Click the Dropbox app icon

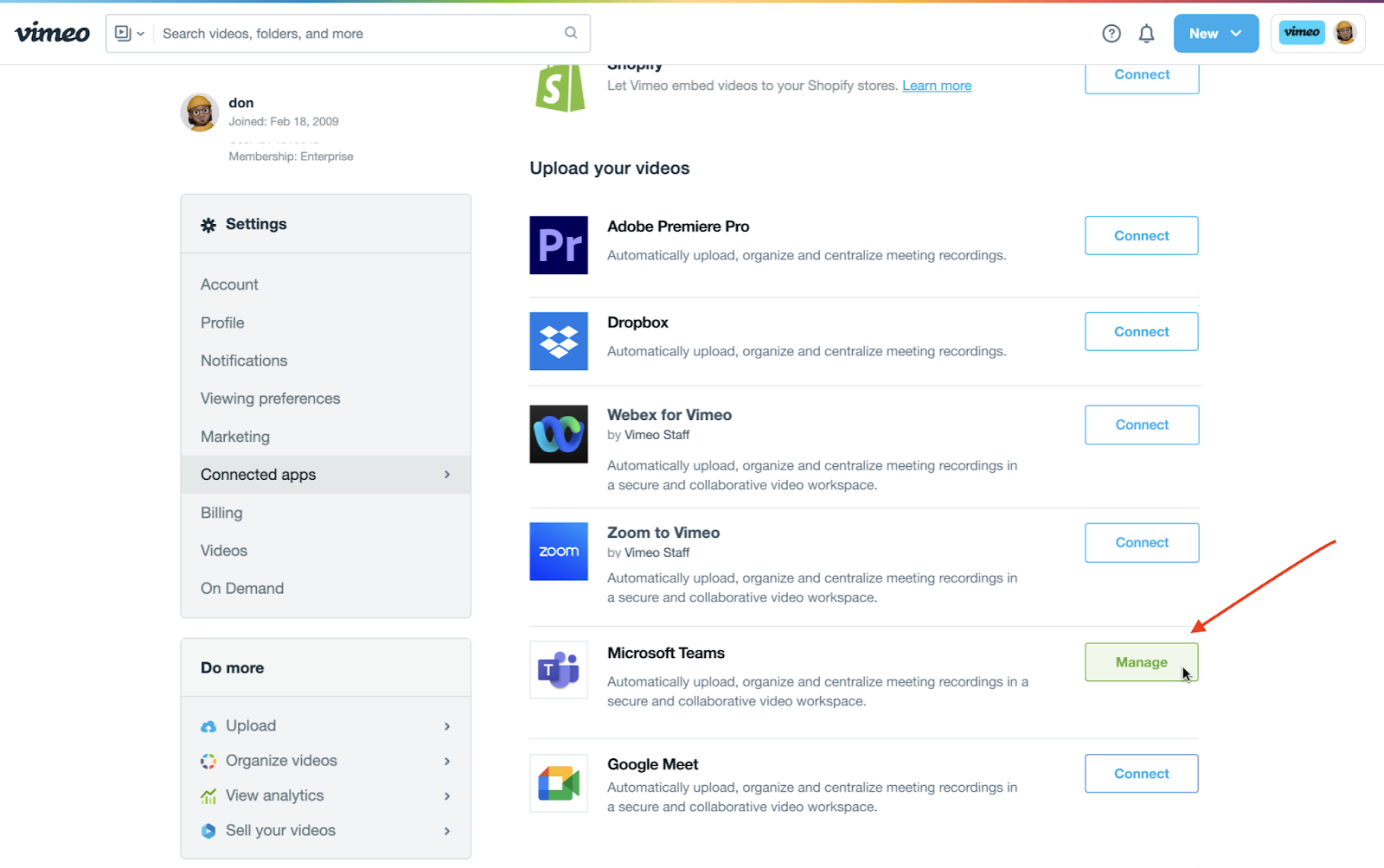559,341
